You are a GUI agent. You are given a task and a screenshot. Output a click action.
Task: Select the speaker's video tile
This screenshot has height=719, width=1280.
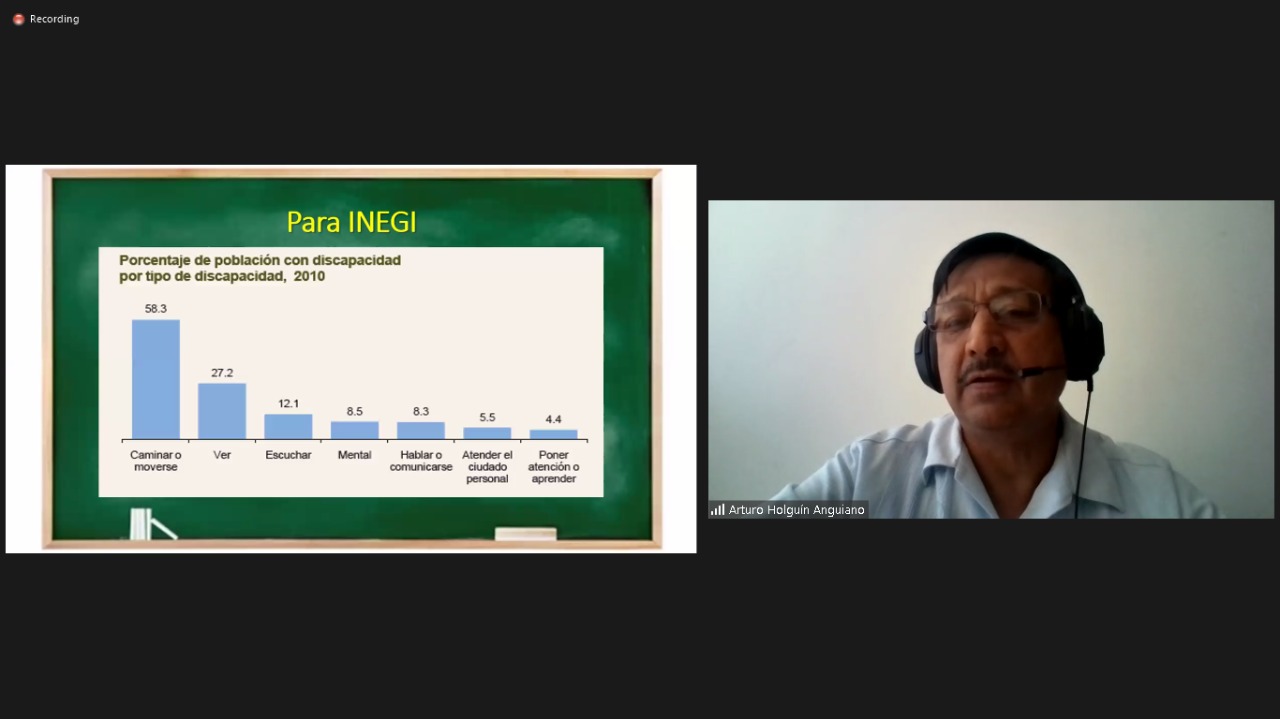[990, 358]
